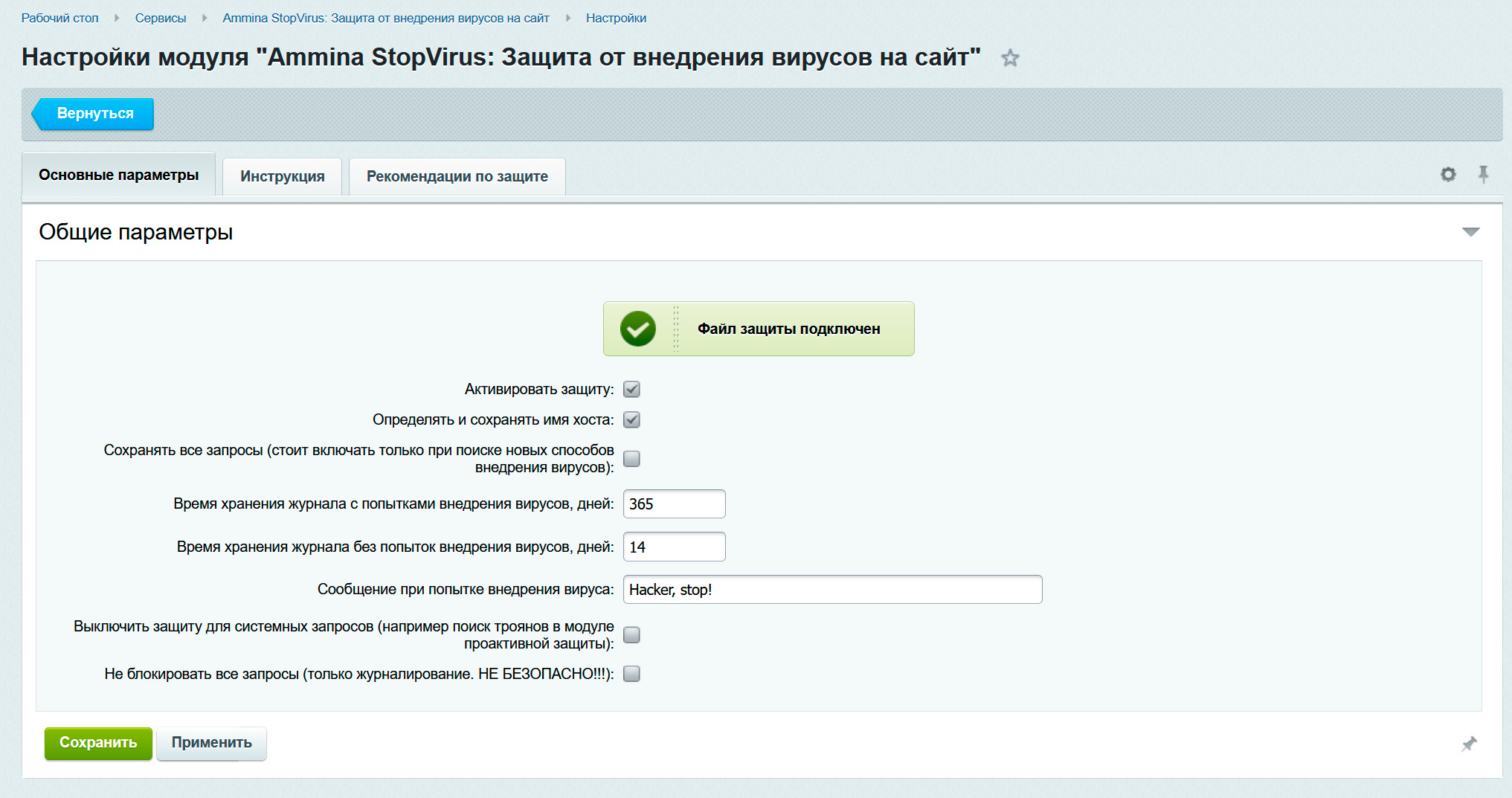
Task: Check 'Выключить защиту для системных запросов'
Action: click(x=631, y=635)
